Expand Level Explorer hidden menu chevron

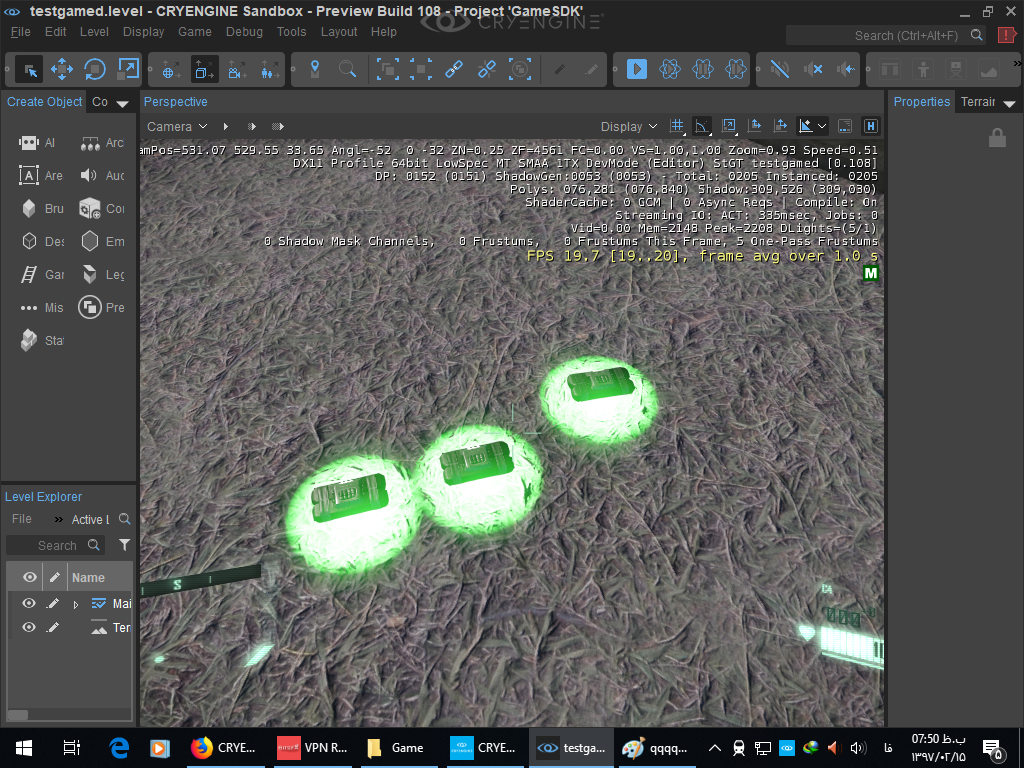pos(59,519)
